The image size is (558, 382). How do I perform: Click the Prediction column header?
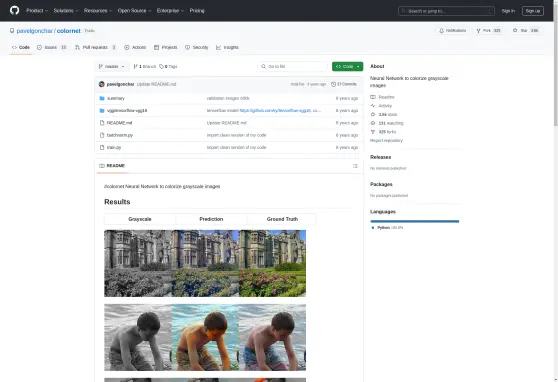tap(211, 219)
